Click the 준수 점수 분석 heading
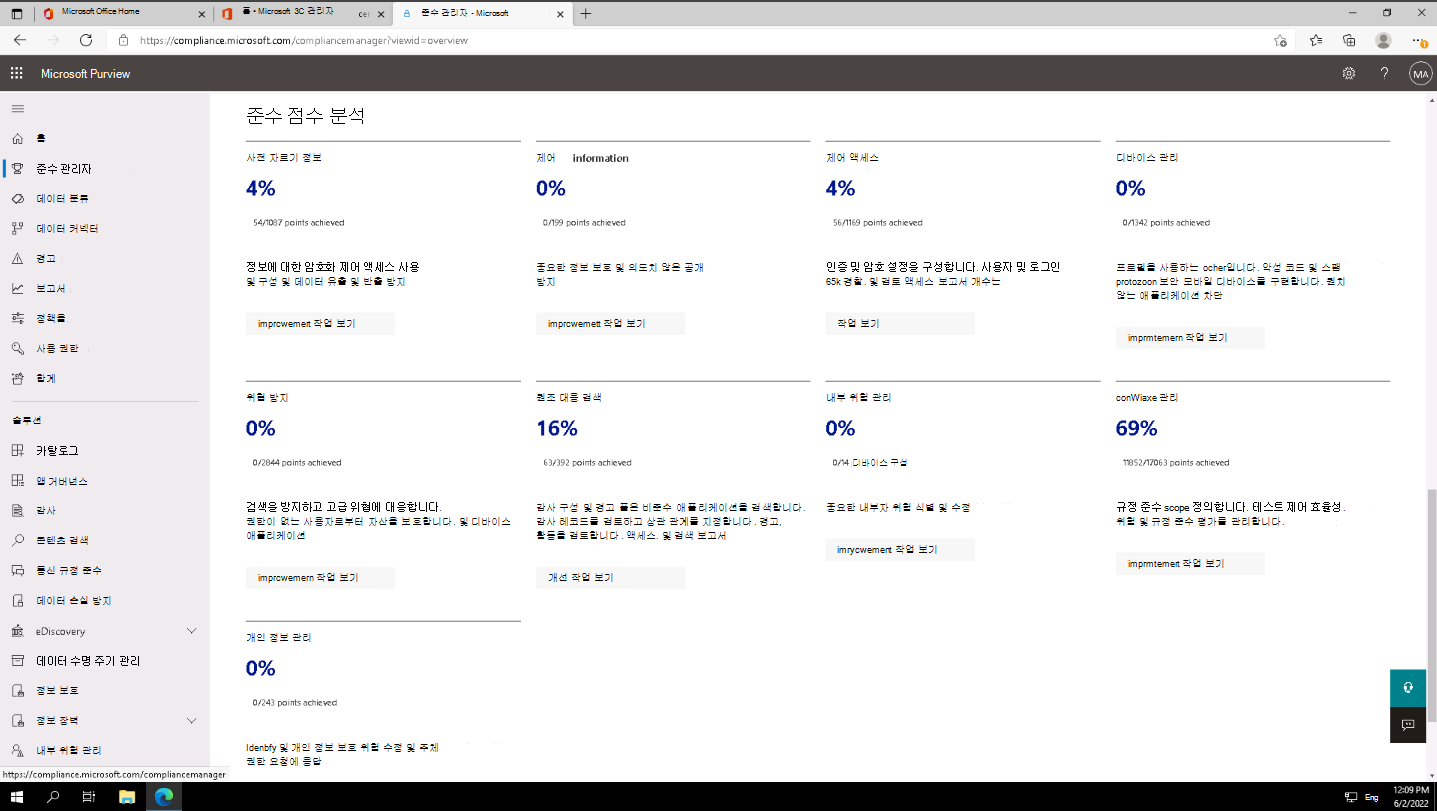1437x811 pixels. coord(305,116)
